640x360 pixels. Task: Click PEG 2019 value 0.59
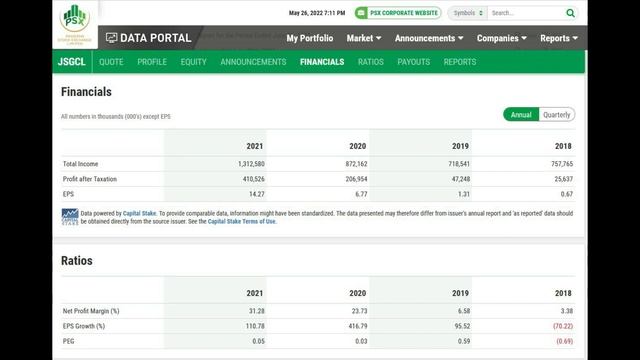[x=464, y=341]
